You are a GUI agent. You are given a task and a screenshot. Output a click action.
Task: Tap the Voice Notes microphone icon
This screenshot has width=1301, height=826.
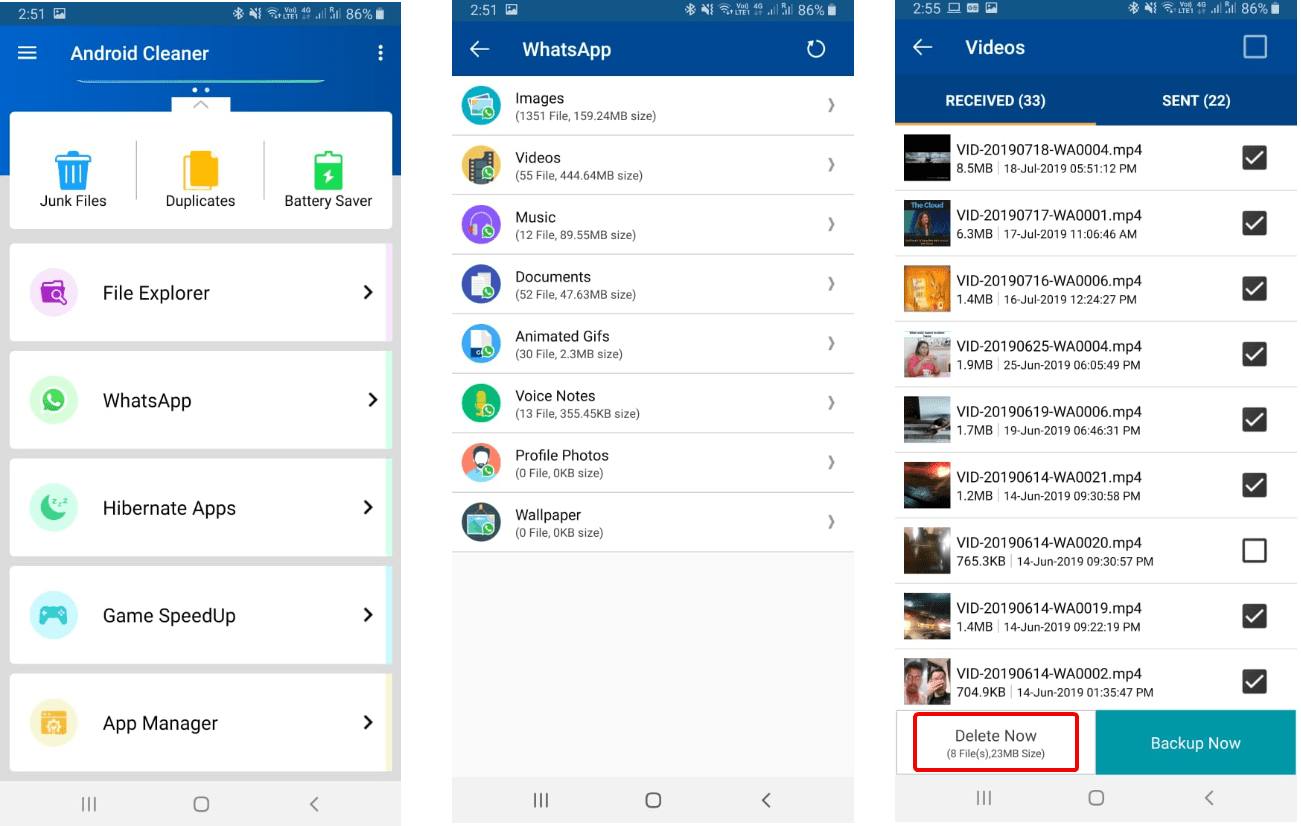[x=481, y=403]
